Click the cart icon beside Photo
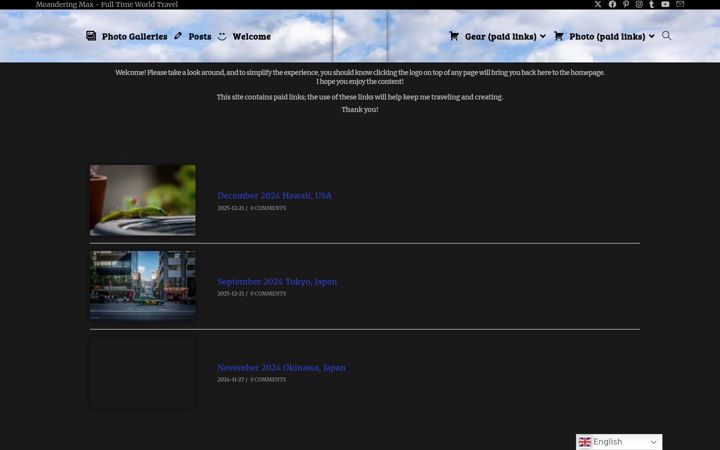Viewport: 720px width, 450px height. pos(558,36)
